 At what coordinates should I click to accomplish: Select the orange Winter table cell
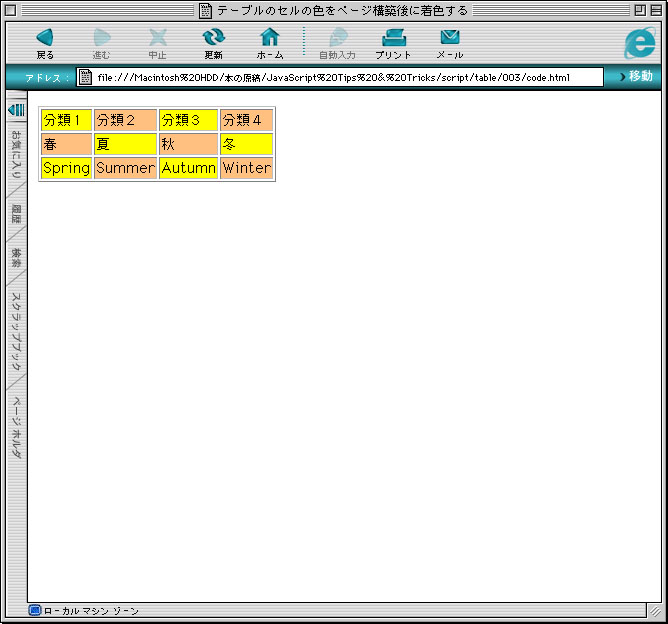[x=246, y=168]
